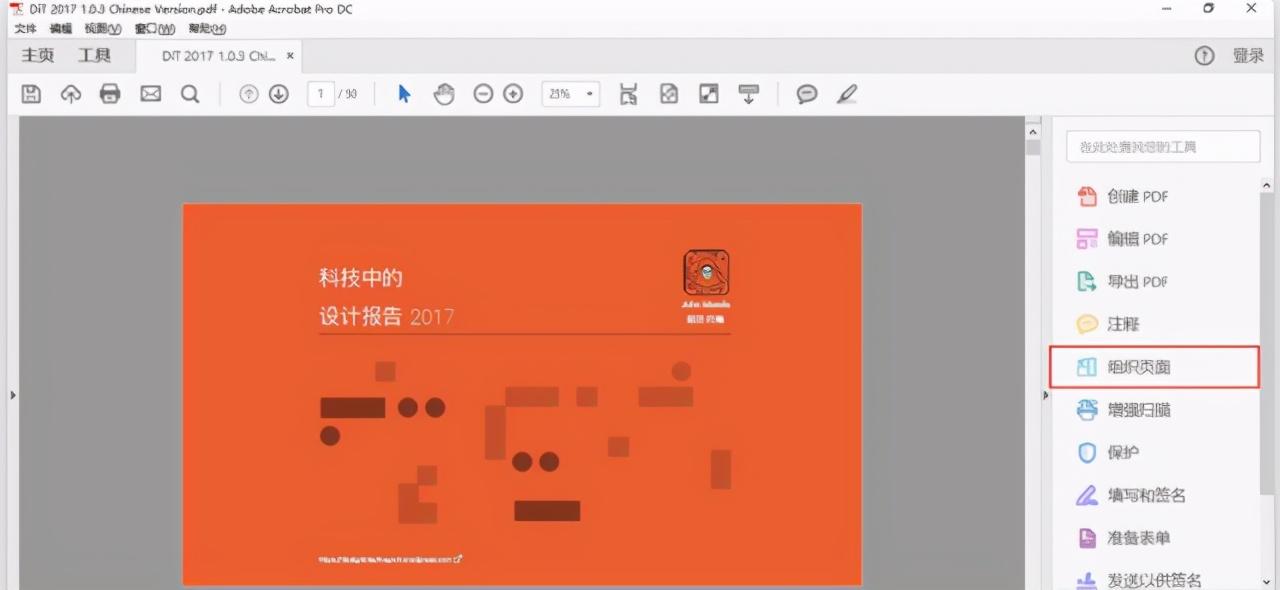Click the fit one full page icon
This screenshot has width=1280, height=590.
click(669, 94)
